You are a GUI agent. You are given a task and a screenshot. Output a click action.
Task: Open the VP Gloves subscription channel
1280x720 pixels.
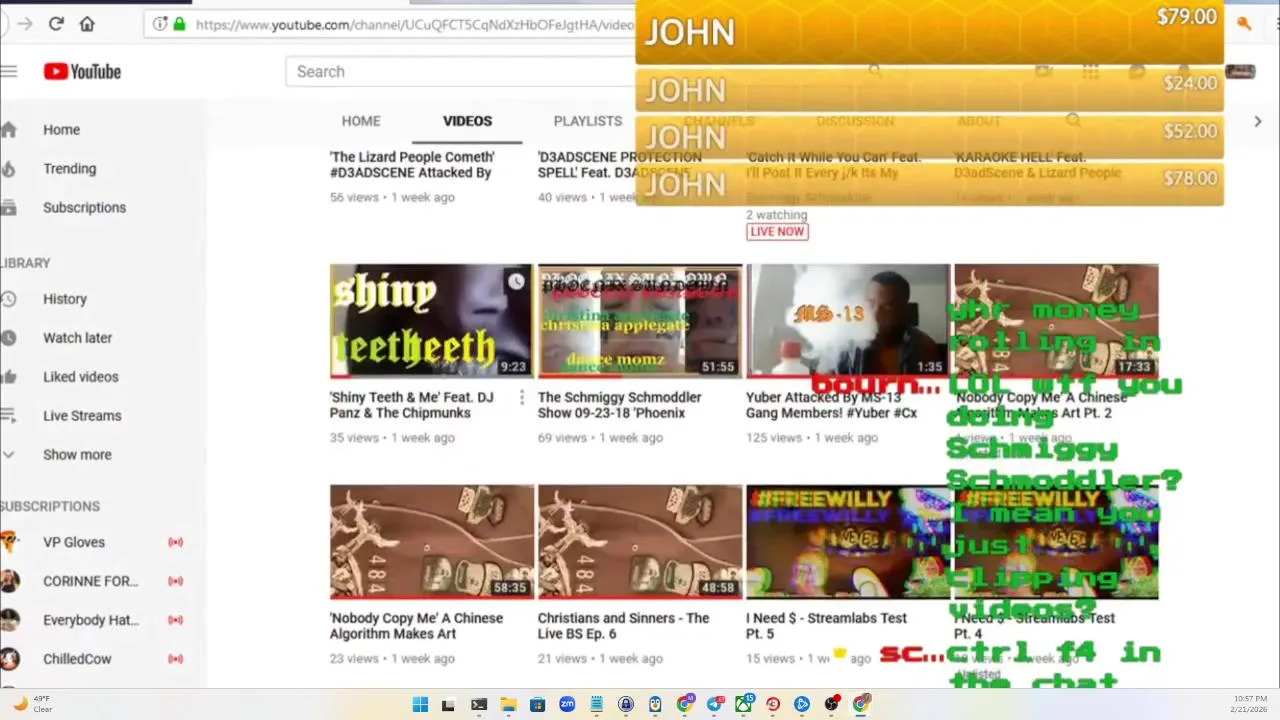(x=73, y=541)
